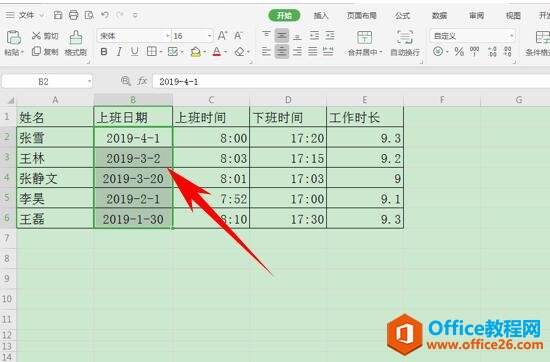550x362 pixels.
Task: Apply thousands separator format
Action: tap(475, 52)
